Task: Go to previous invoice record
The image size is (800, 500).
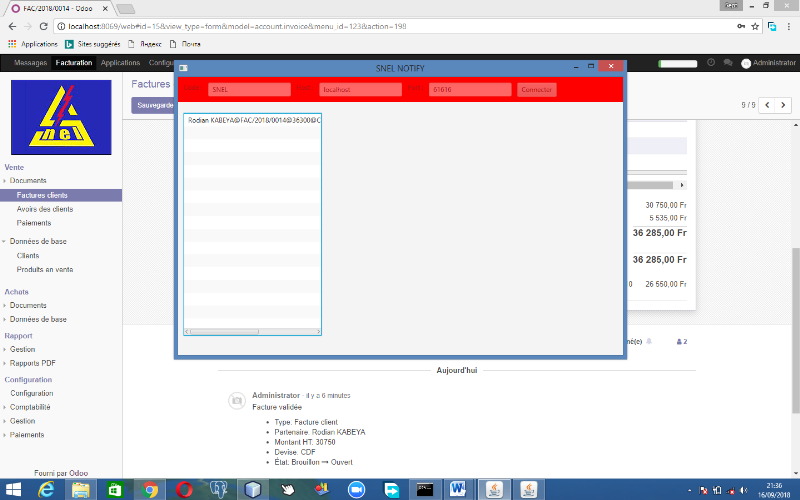Action: coord(767,105)
